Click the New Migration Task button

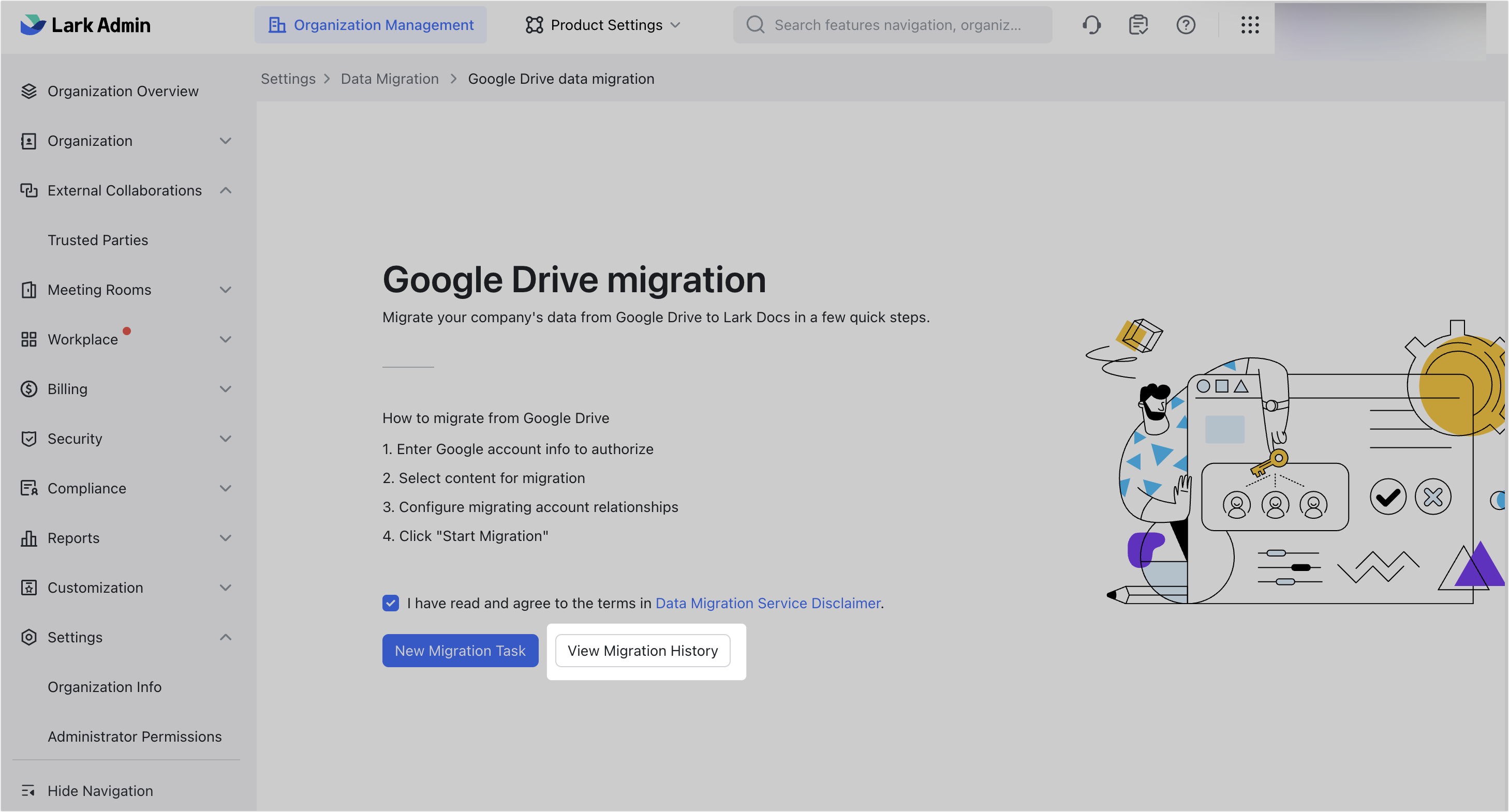(460, 651)
